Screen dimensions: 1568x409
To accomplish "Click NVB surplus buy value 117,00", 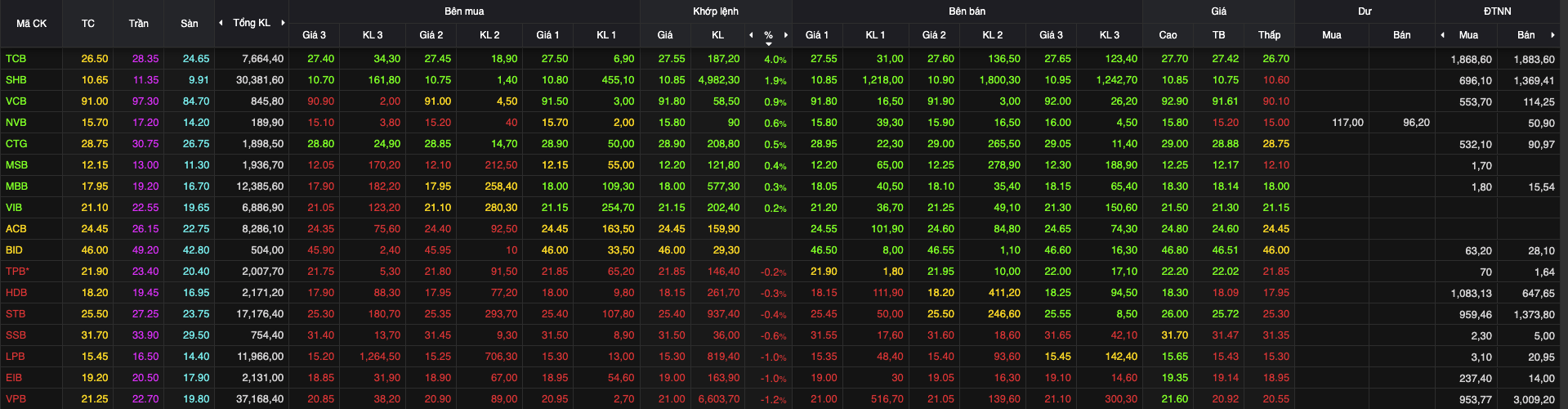I will pyautogui.click(x=1348, y=123).
